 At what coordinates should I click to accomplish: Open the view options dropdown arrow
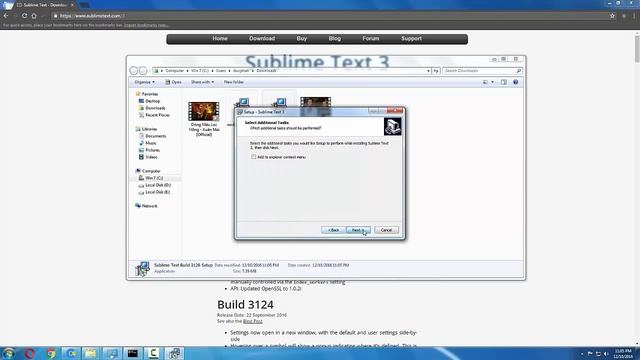pyautogui.click(x=492, y=82)
